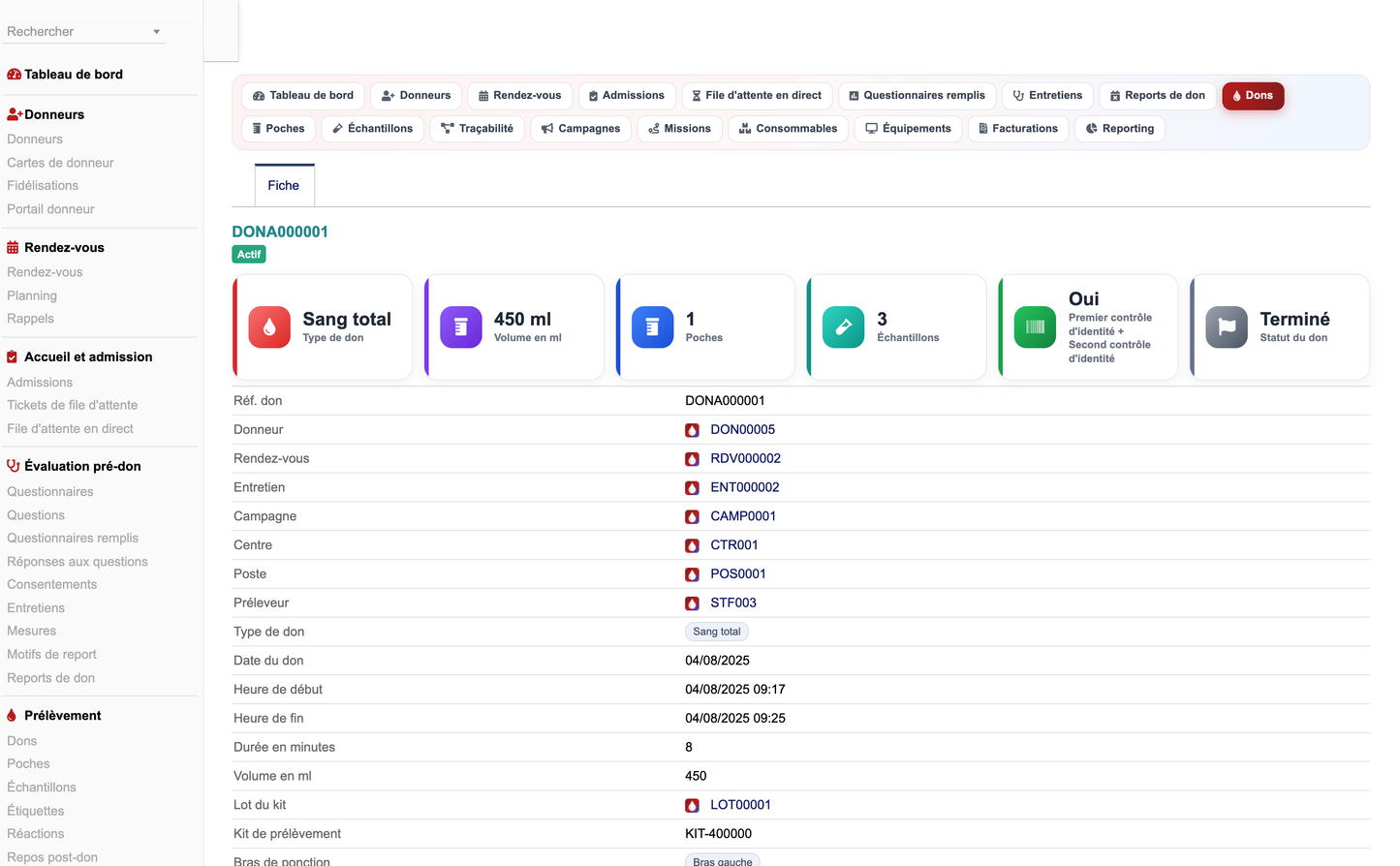This screenshot has height=866, width=1400.
Task: Open kit lot link LOT00001
Action: [x=741, y=806]
